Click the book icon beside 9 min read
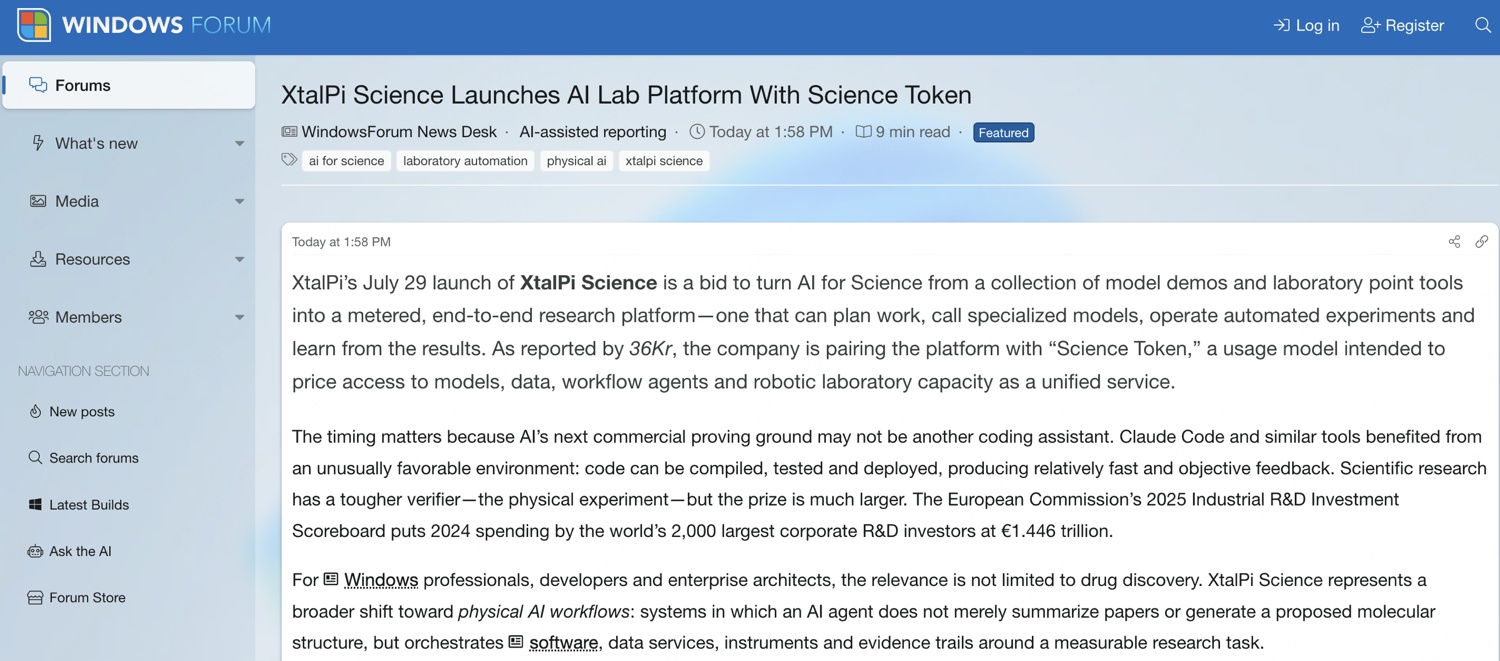 tap(863, 132)
